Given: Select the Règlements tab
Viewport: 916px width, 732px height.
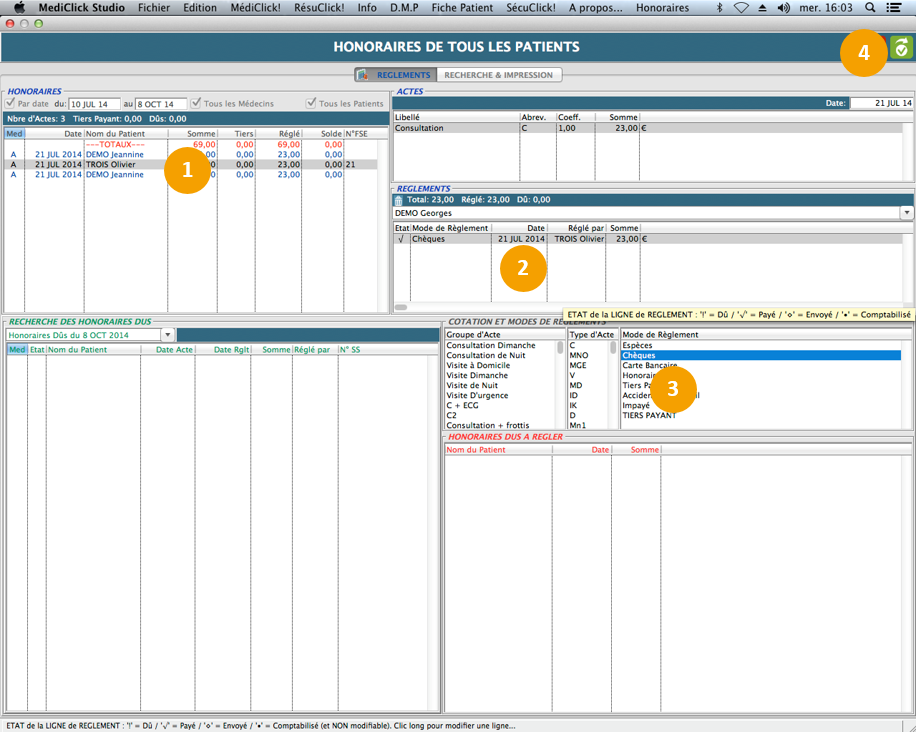Looking at the screenshot, I should pyautogui.click(x=396, y=75).
